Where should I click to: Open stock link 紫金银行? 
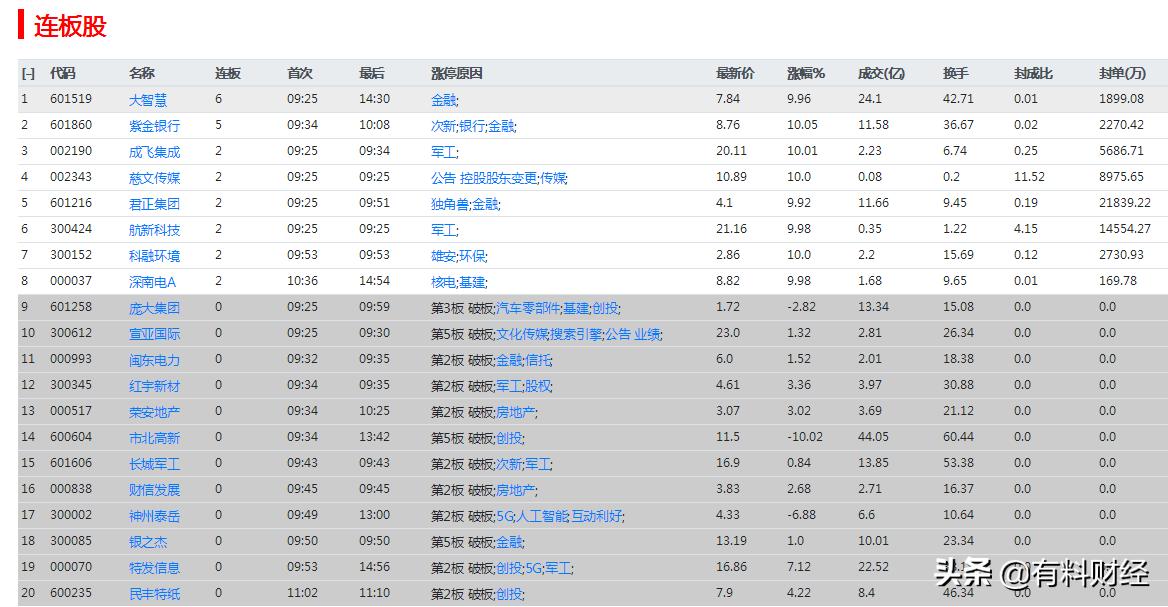154,126
